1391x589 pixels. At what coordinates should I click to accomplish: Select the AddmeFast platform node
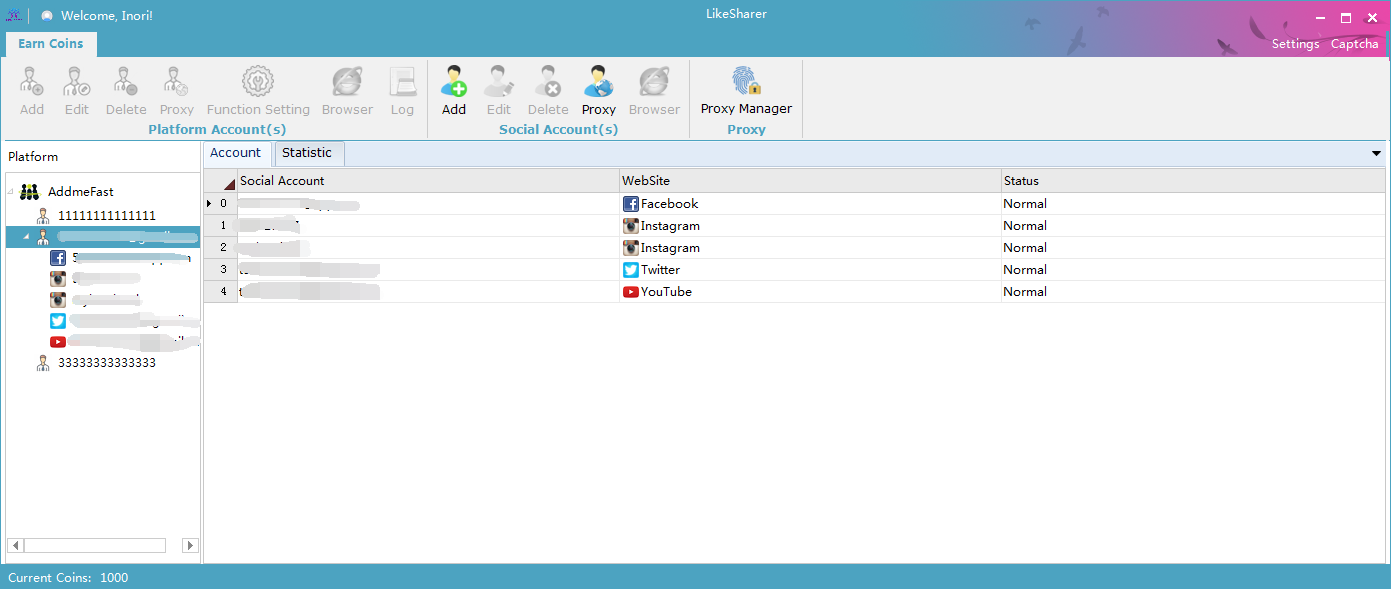(80, 192)
